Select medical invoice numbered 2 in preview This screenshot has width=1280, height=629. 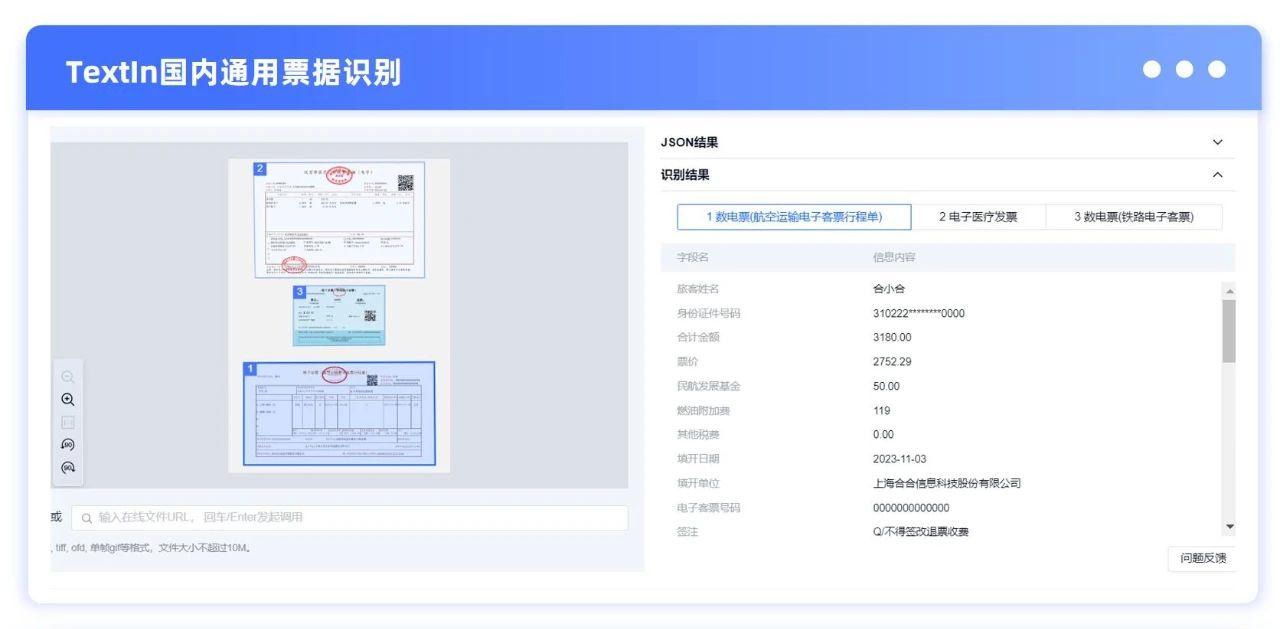[340, 218]
